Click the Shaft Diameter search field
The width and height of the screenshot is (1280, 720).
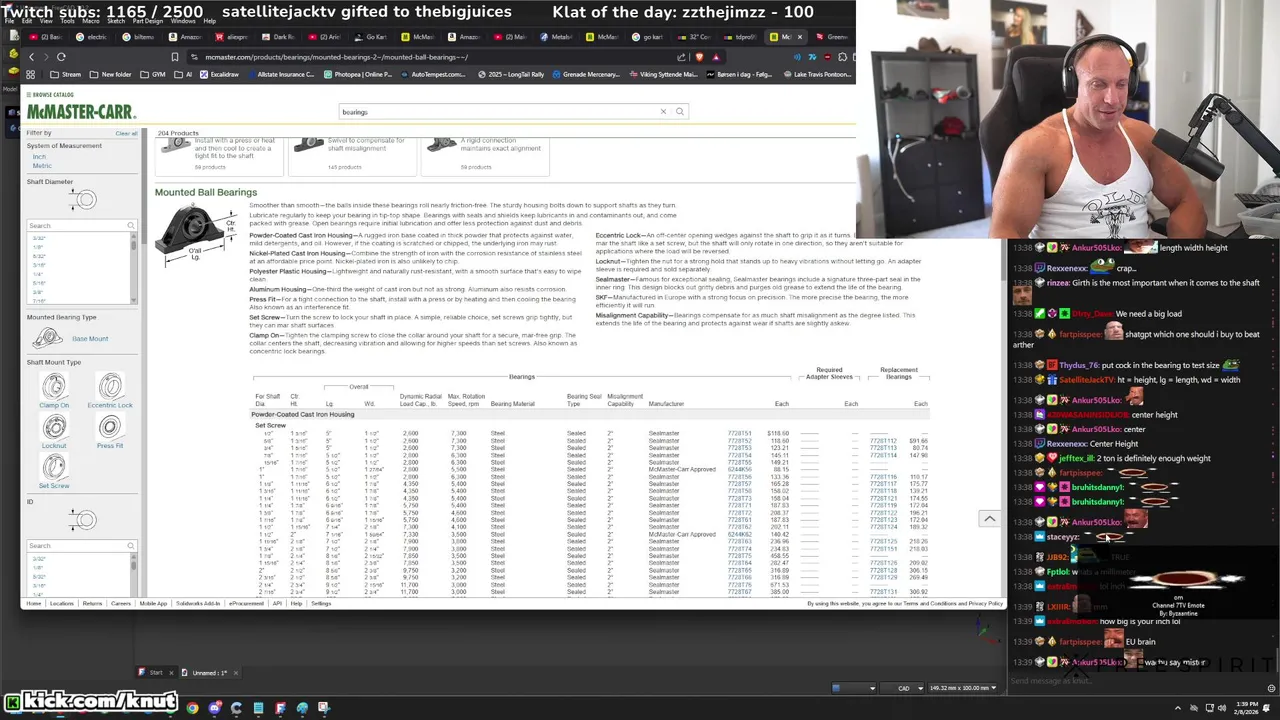81,225
